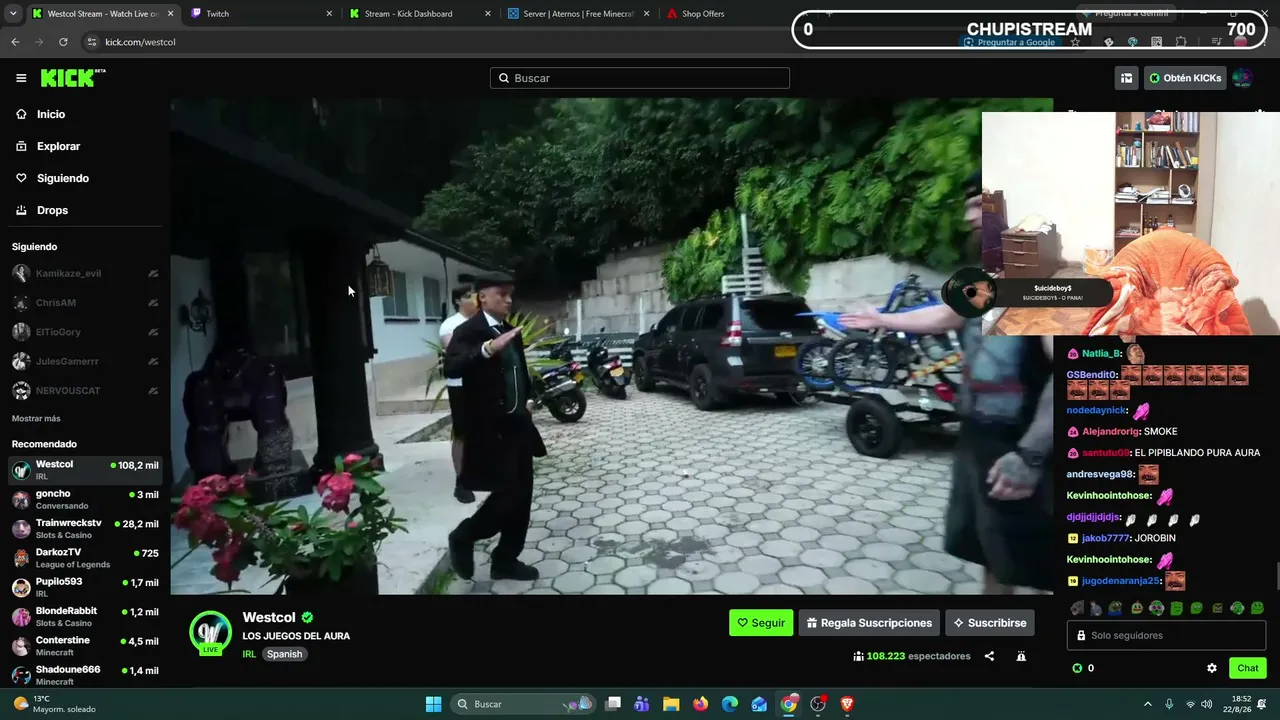Reload the page with the refresh icon

pos(63,42)
